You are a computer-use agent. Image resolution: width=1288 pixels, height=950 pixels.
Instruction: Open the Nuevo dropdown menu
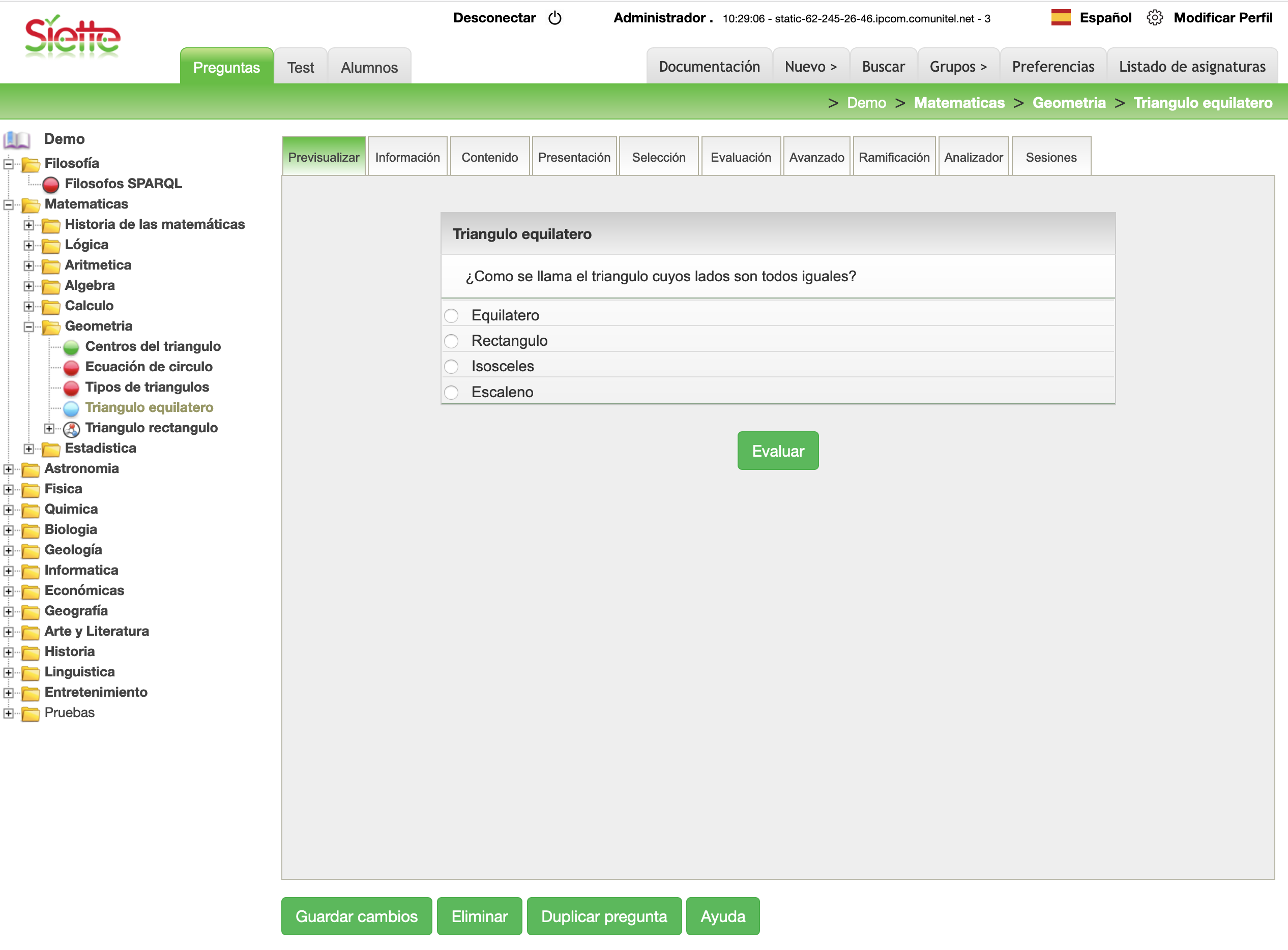810,67
